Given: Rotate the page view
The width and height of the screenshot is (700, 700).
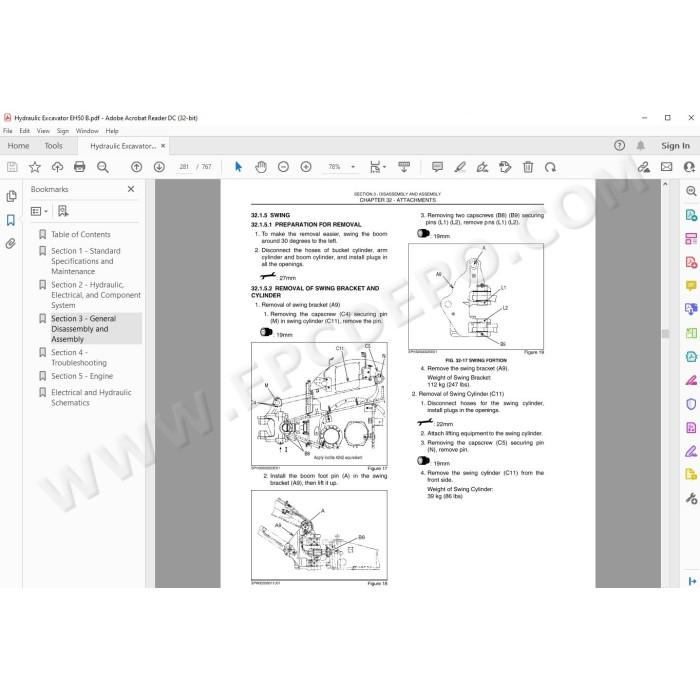Looking at the screenshot, I should click(550, 167).
